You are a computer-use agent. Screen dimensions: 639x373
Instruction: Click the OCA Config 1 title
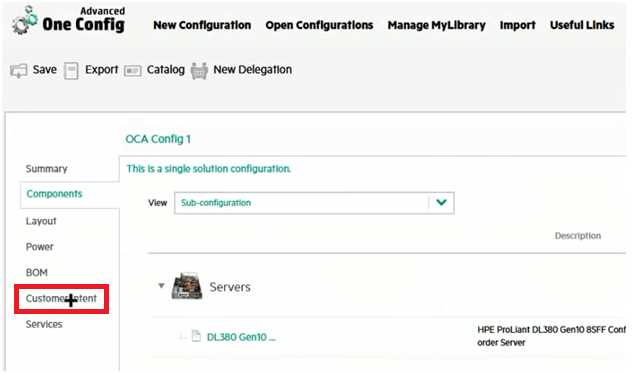click(158, 139)
